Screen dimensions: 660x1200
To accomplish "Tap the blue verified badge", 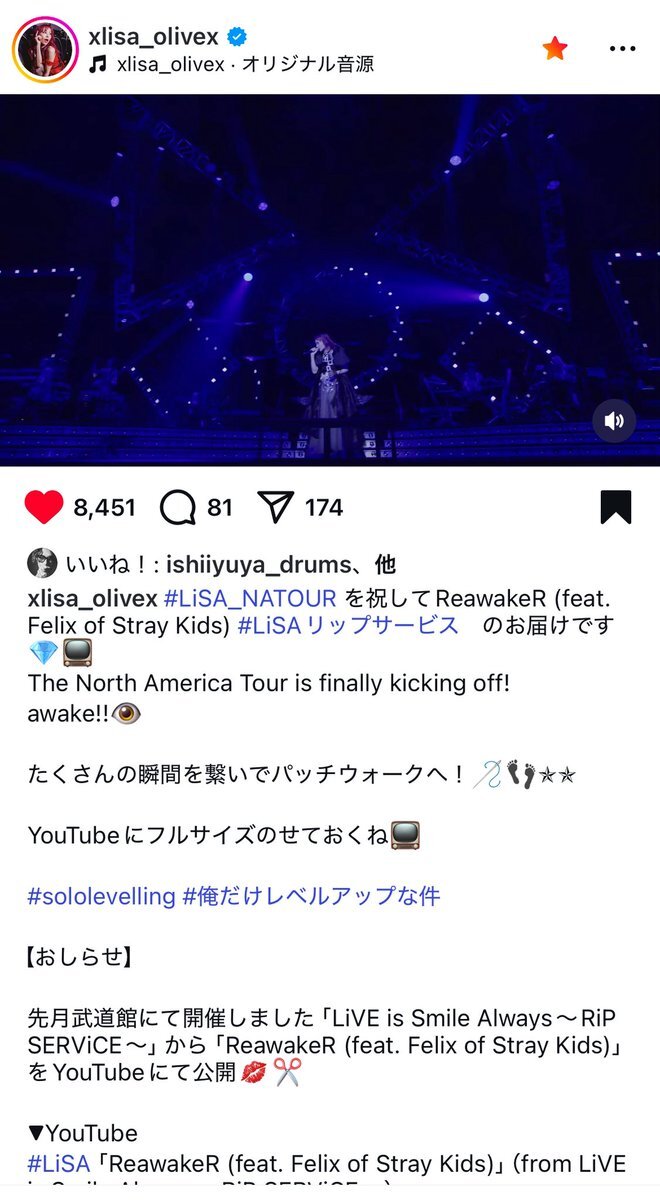I will 237,37.
